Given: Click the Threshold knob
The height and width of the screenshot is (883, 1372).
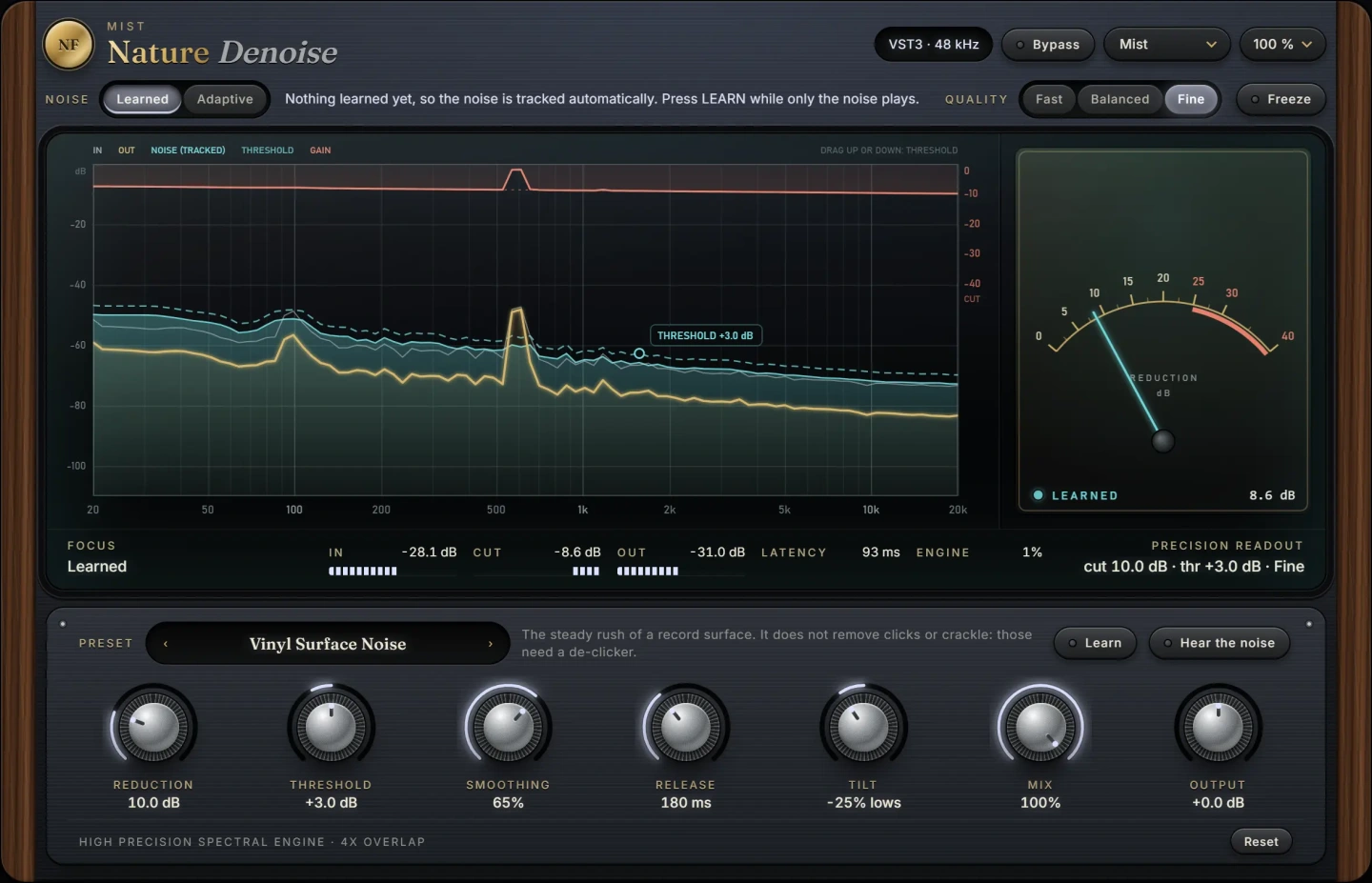Looking at the screenshot, I should tap(331, 728).
